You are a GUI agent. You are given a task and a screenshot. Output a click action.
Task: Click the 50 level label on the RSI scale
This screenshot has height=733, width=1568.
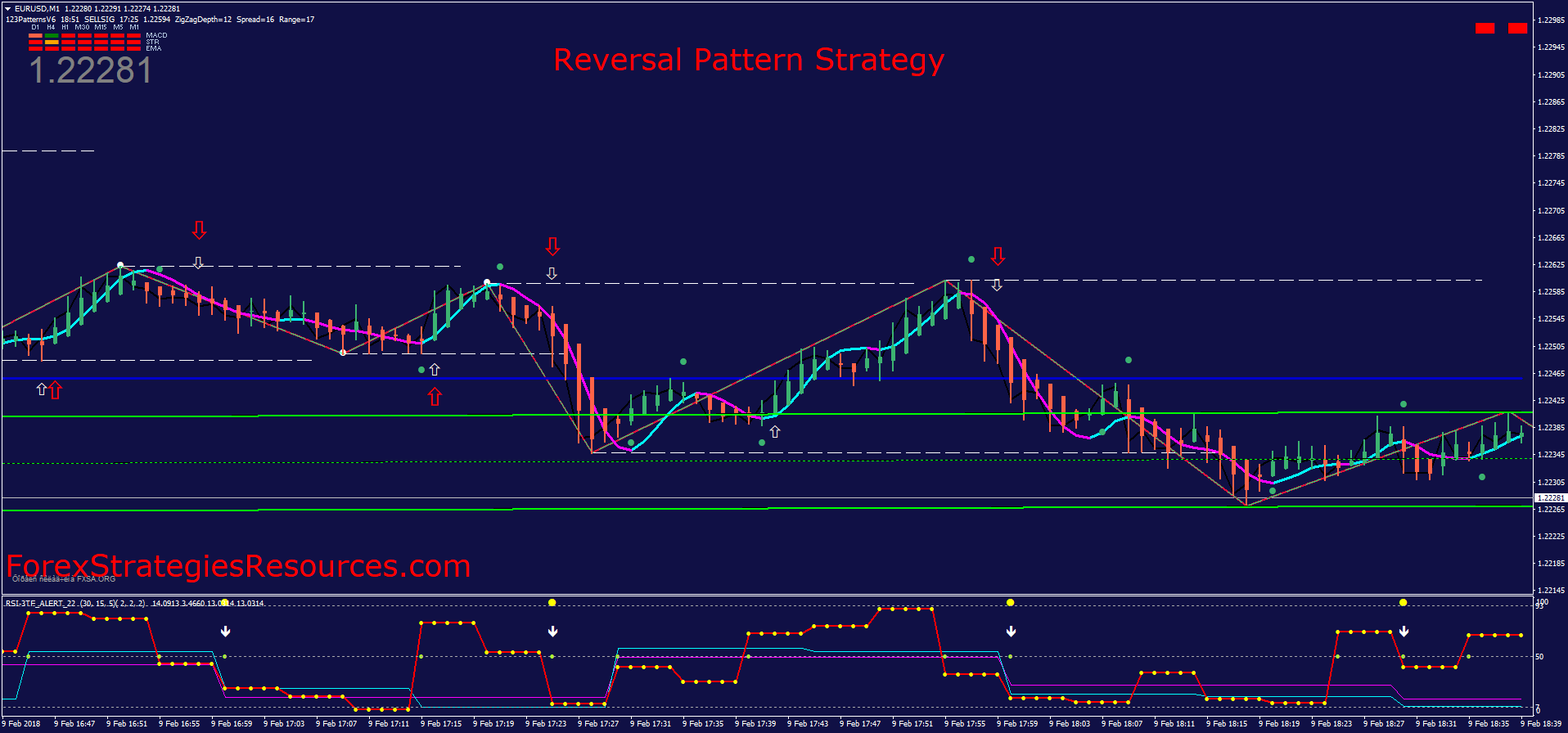point(1539,657)
